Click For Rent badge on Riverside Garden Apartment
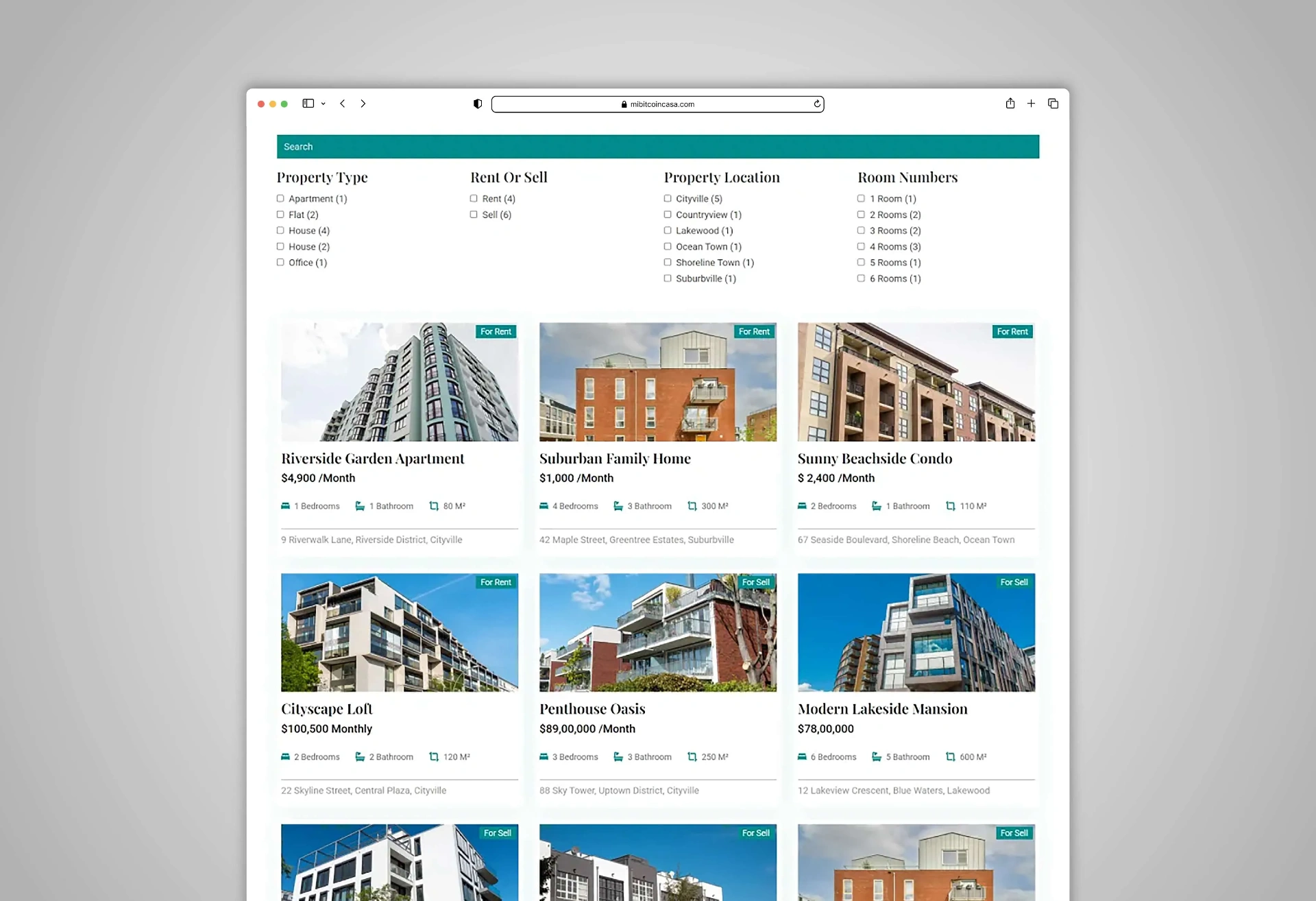 click(x=496, y=331)
